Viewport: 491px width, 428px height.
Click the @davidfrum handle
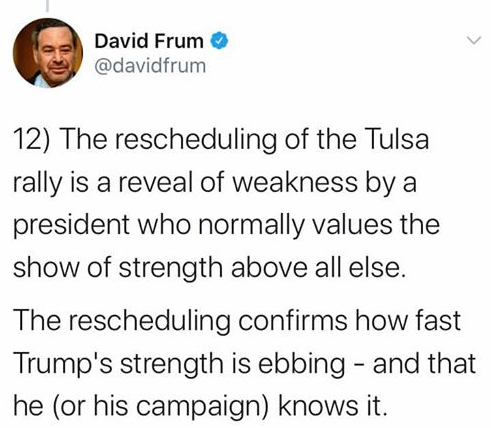pos(150,65)
